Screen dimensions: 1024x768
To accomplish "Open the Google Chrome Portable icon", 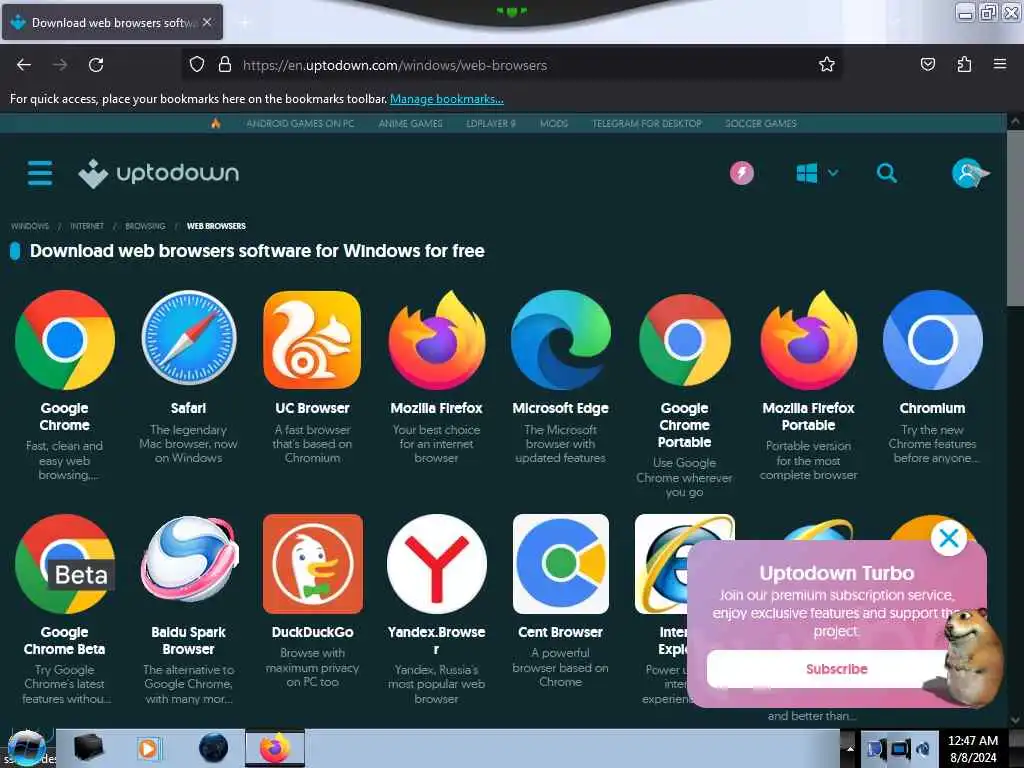I will [684, 340].
